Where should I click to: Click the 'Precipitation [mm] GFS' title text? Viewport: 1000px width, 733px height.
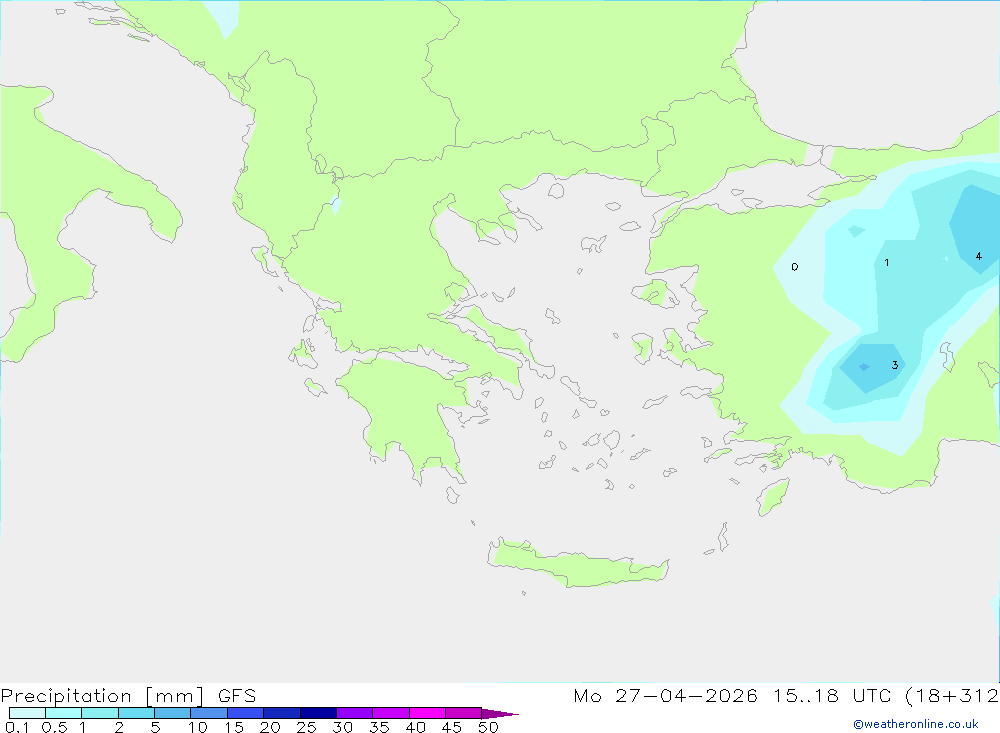tap(128, 695)
